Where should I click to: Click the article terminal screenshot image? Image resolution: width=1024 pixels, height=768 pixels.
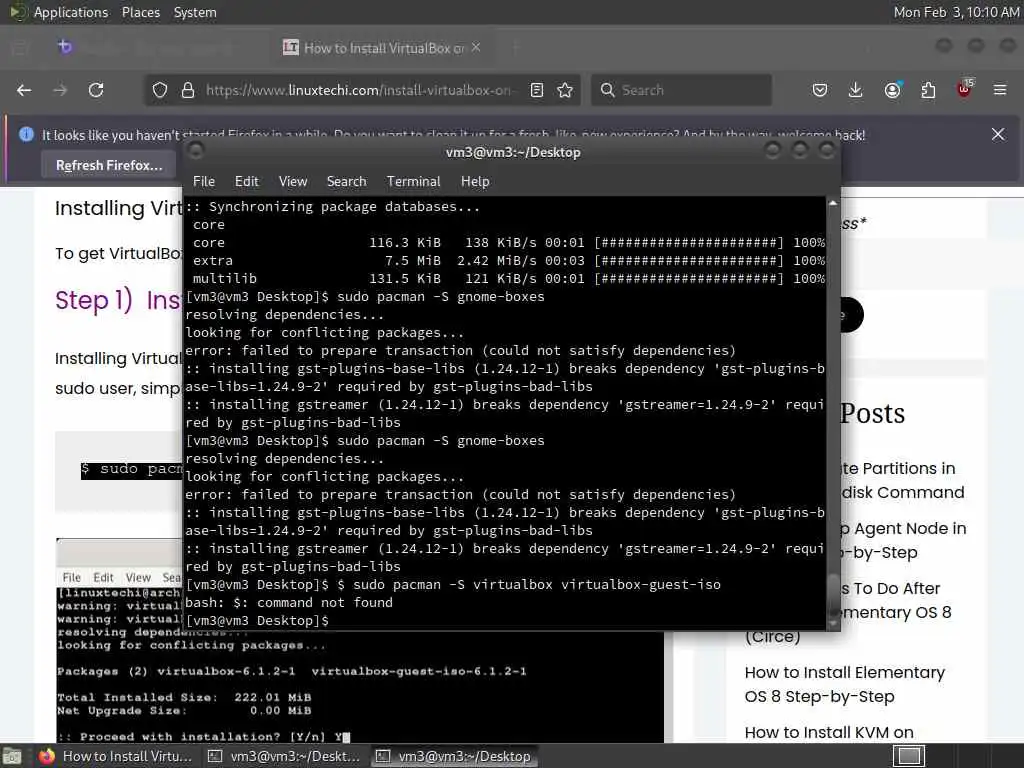coord(360,687)
